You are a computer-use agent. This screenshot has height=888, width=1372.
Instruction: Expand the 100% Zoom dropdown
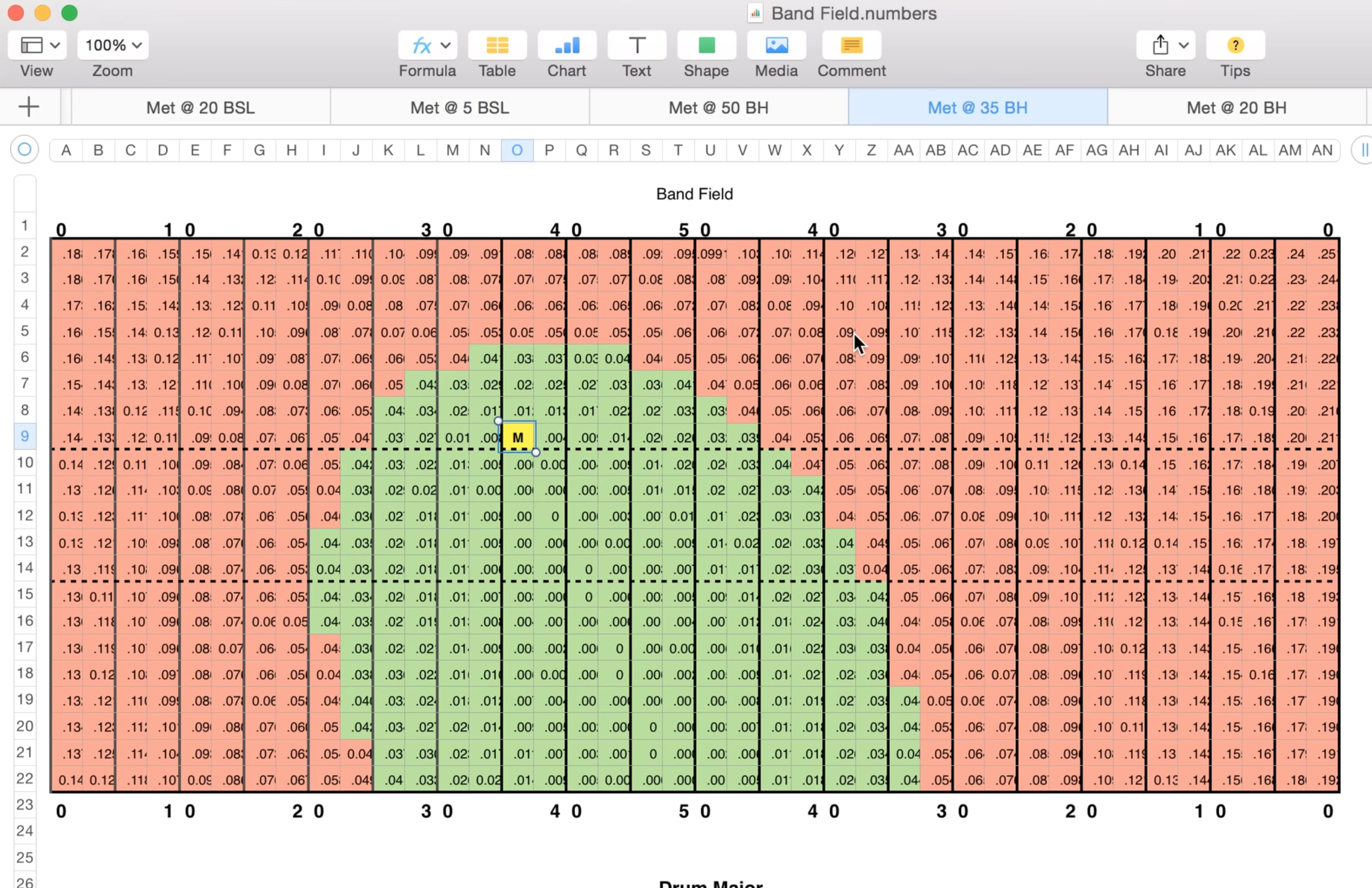pyautogui.click(x=113, y=46)
